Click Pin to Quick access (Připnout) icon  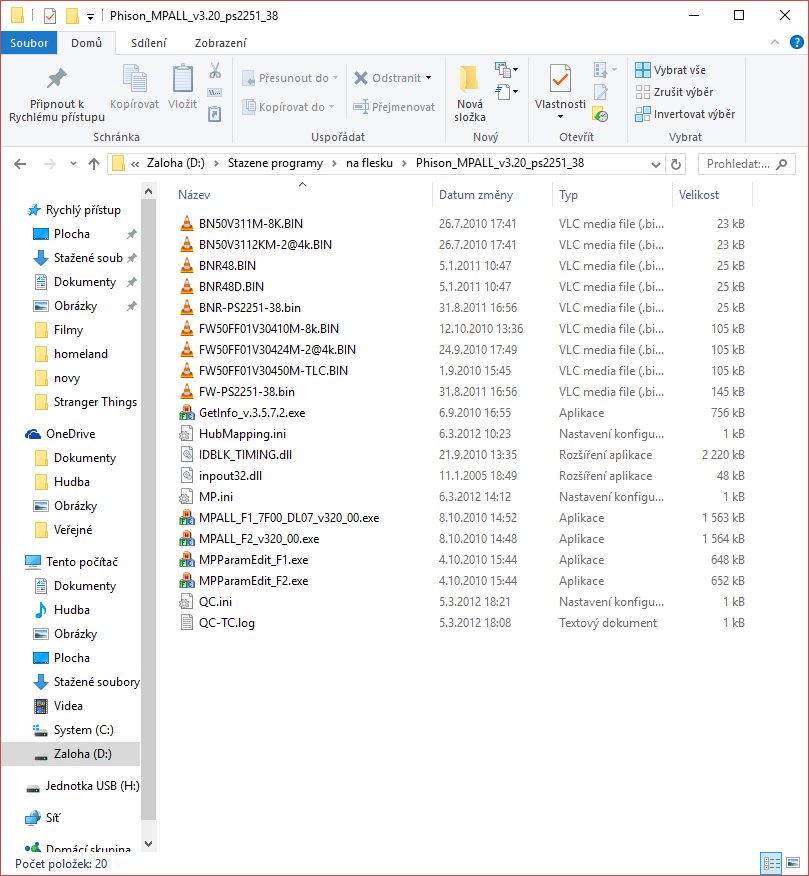tap(56, 78)
